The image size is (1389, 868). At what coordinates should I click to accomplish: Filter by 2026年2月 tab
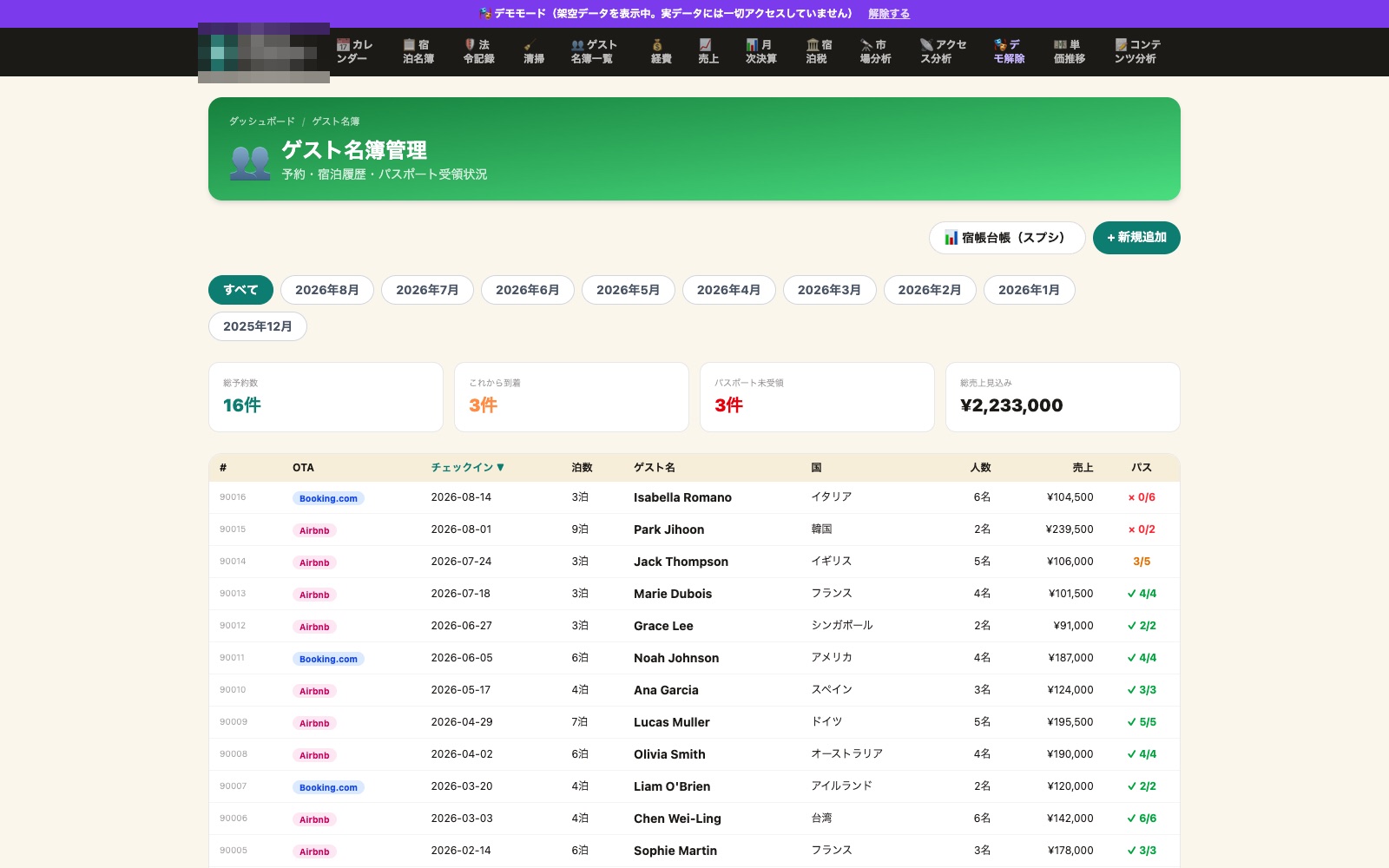930,290
